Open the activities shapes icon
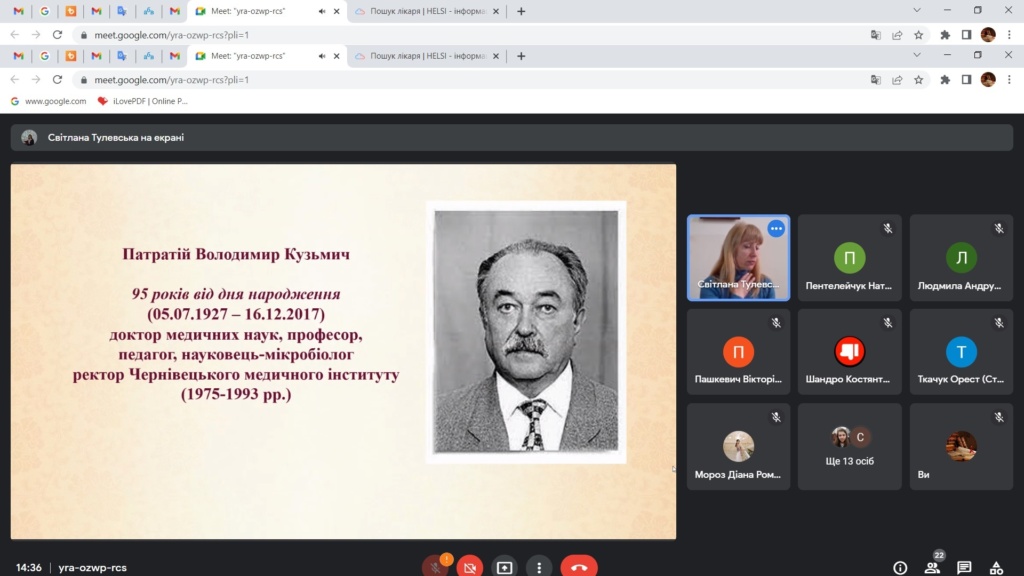1024x576 pixels. point(996,567)
